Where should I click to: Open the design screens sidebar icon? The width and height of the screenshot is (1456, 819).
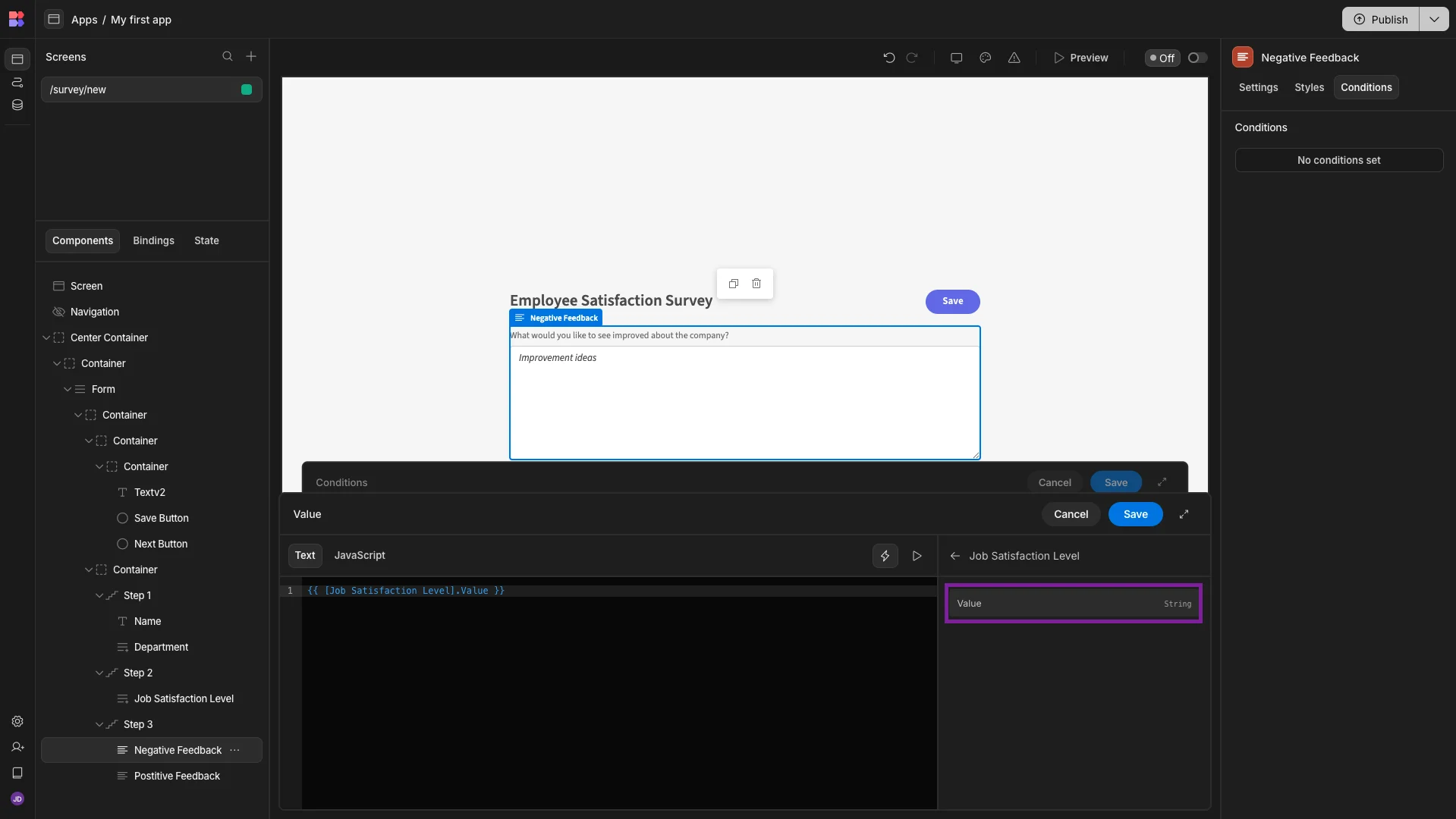coord(17,58)
